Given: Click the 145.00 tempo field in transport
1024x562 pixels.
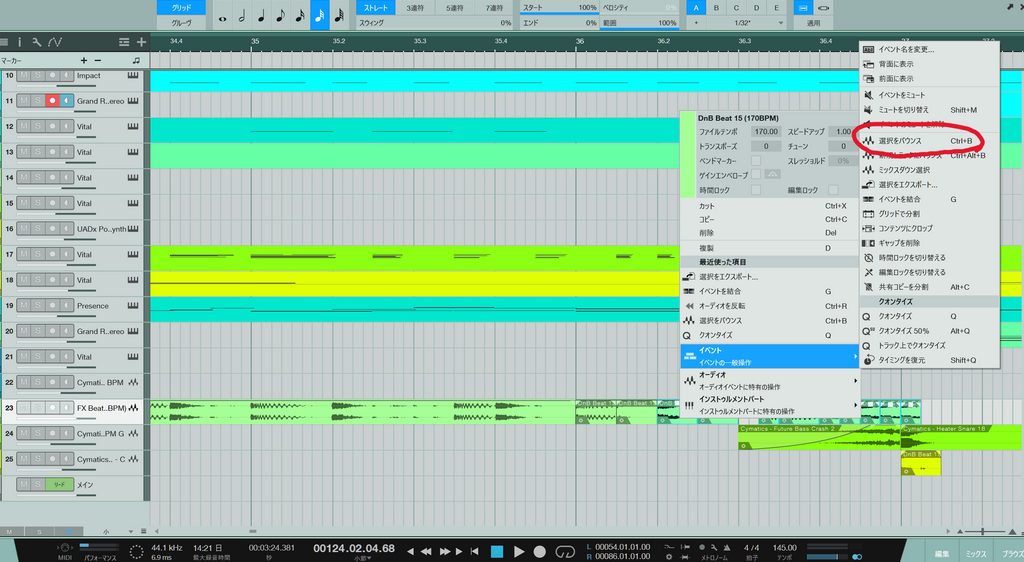Looking at the screenshot, I should pos(784,548).
